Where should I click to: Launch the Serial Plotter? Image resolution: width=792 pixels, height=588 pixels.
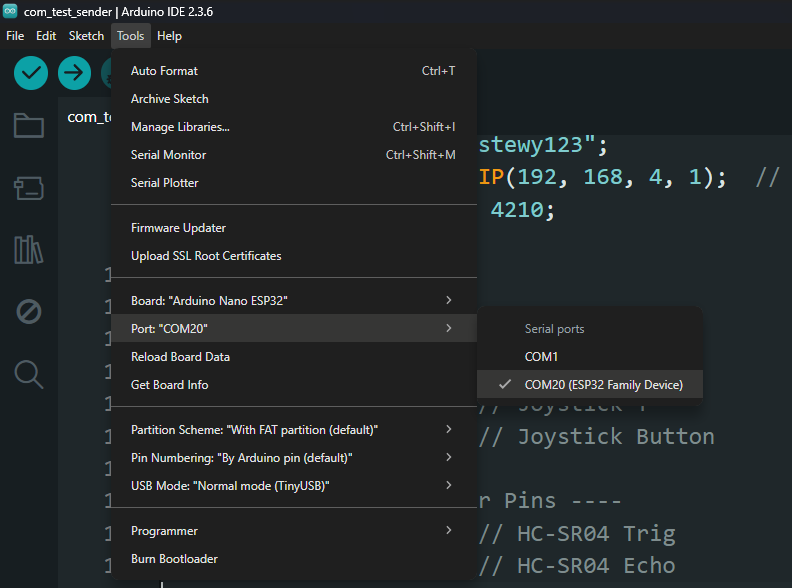(294, 183)
